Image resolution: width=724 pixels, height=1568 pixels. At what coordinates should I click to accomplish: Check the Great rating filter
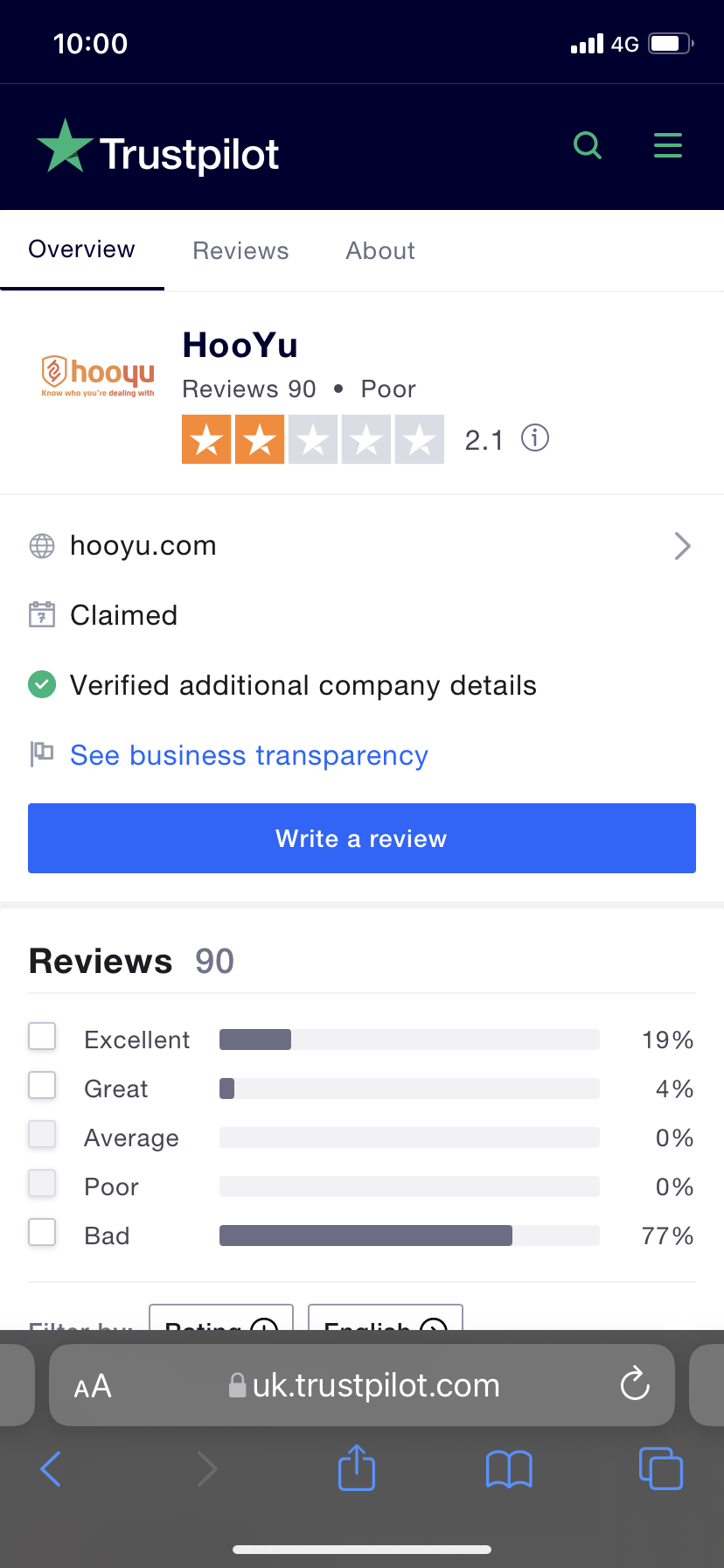tap(42, 1086)
